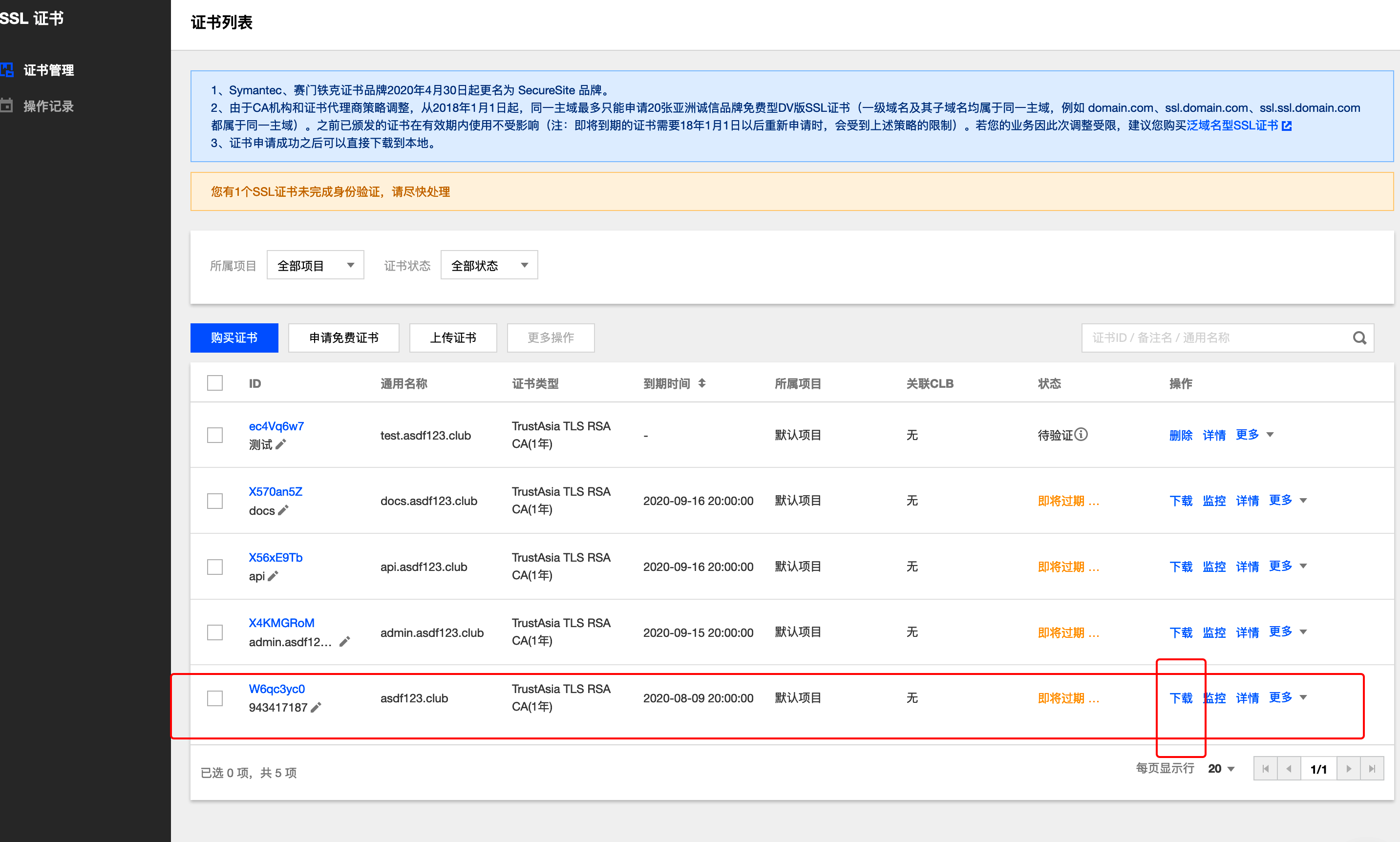Click 监控 for docs.asdf123.club
This screenshot has height=842, width=1400.
pos(1214,501)
